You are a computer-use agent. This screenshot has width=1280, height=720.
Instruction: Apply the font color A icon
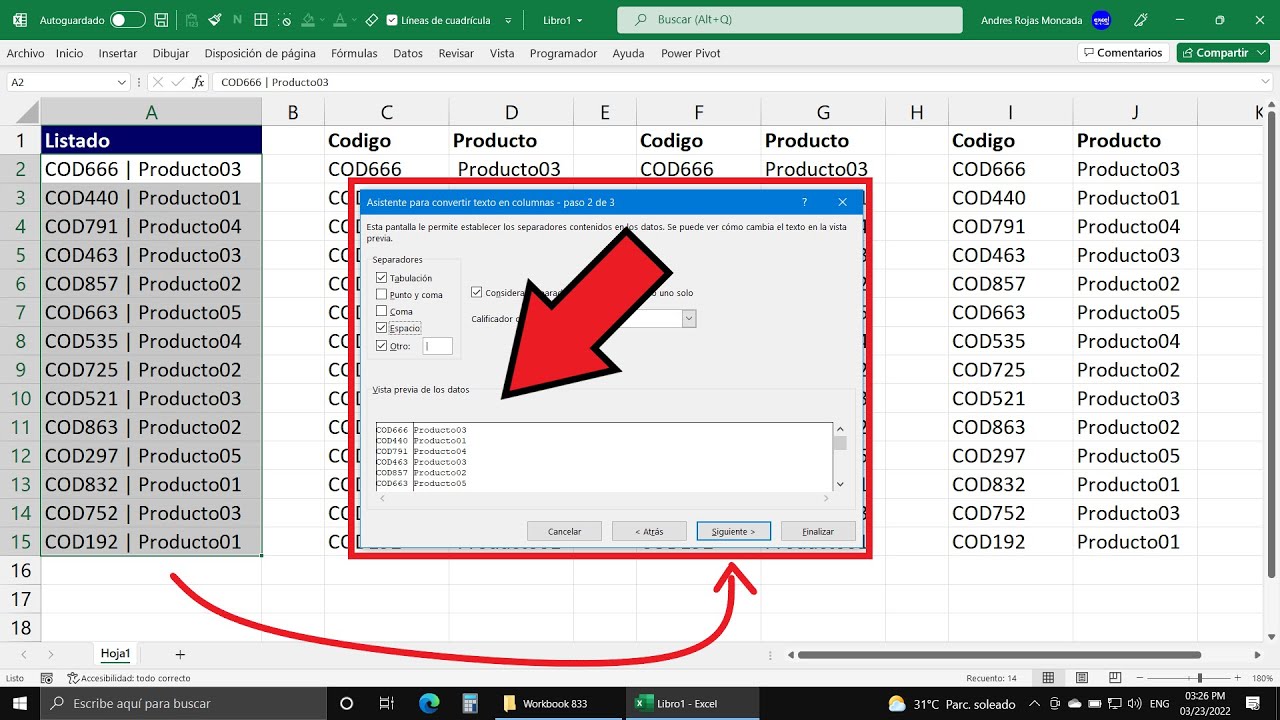coord(340,20)
